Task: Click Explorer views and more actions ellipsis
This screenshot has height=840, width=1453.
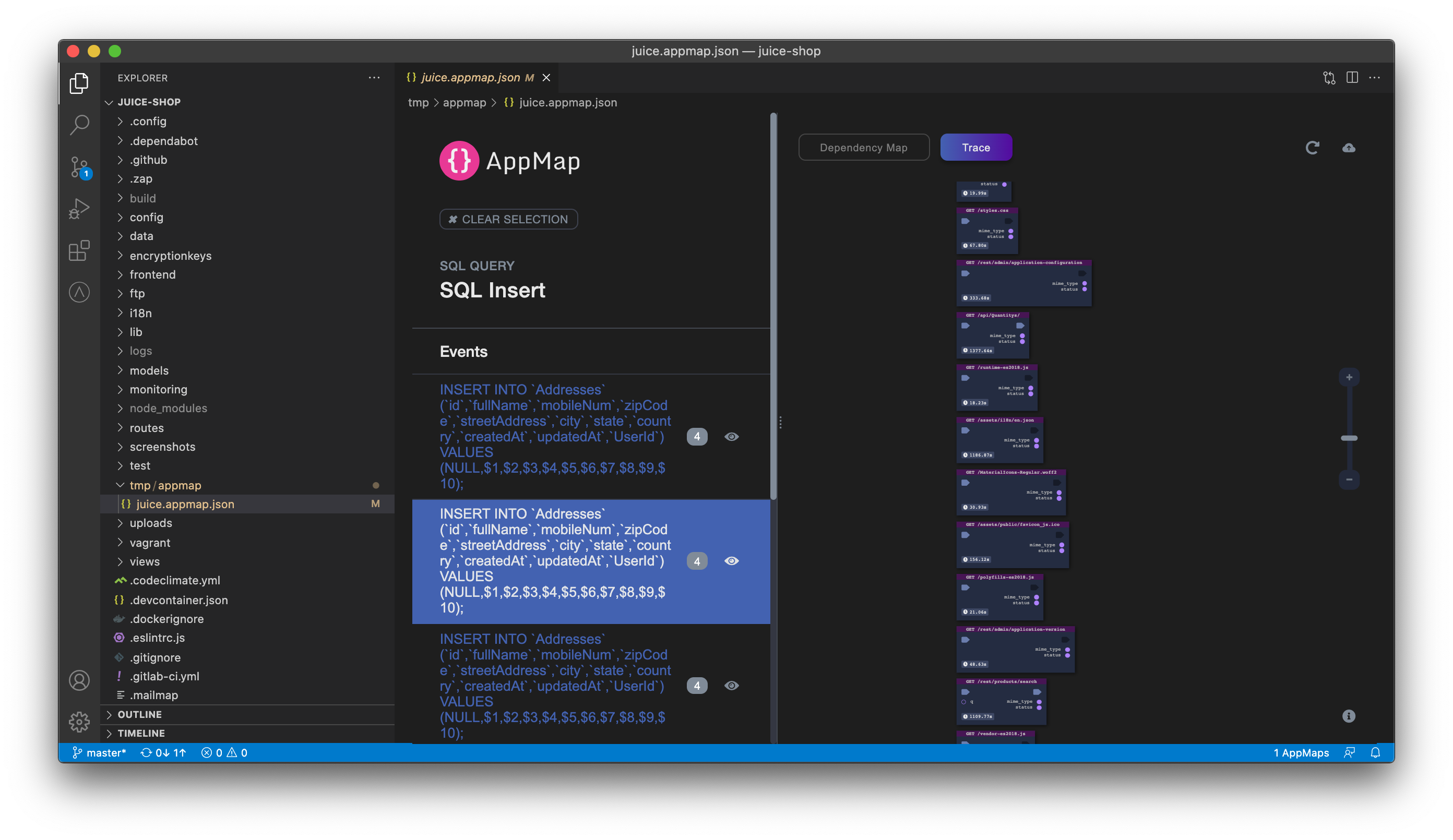Action: [374, 78]
